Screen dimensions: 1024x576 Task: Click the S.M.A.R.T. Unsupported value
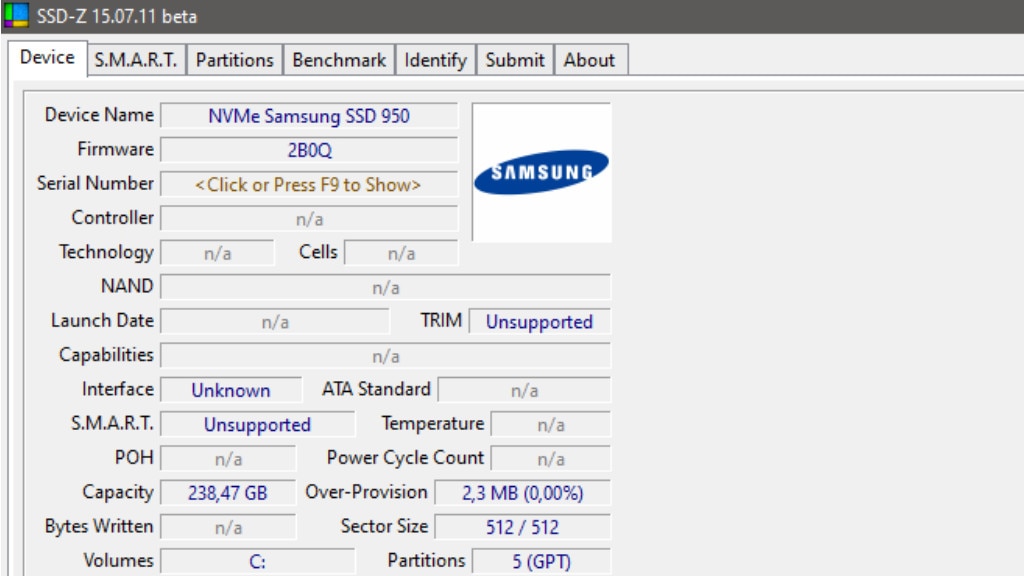(x=258, y=424)
